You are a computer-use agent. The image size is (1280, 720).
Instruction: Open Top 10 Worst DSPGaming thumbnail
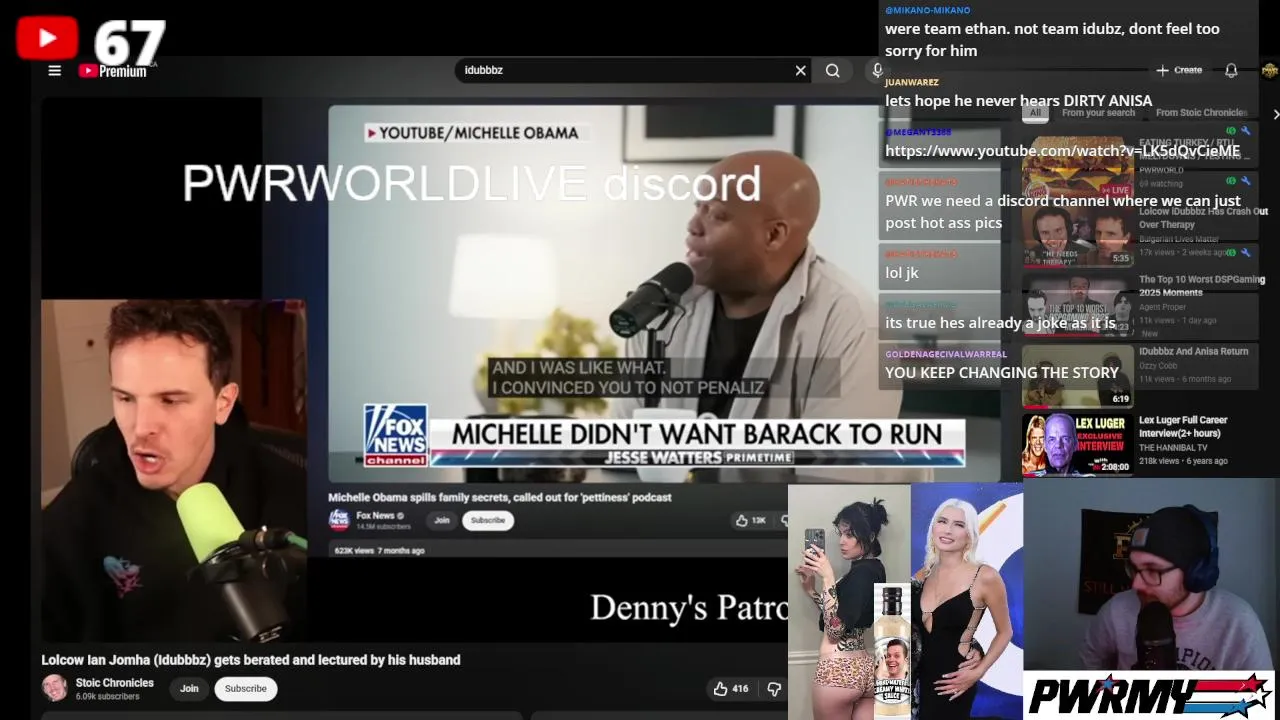point(1077,306)
